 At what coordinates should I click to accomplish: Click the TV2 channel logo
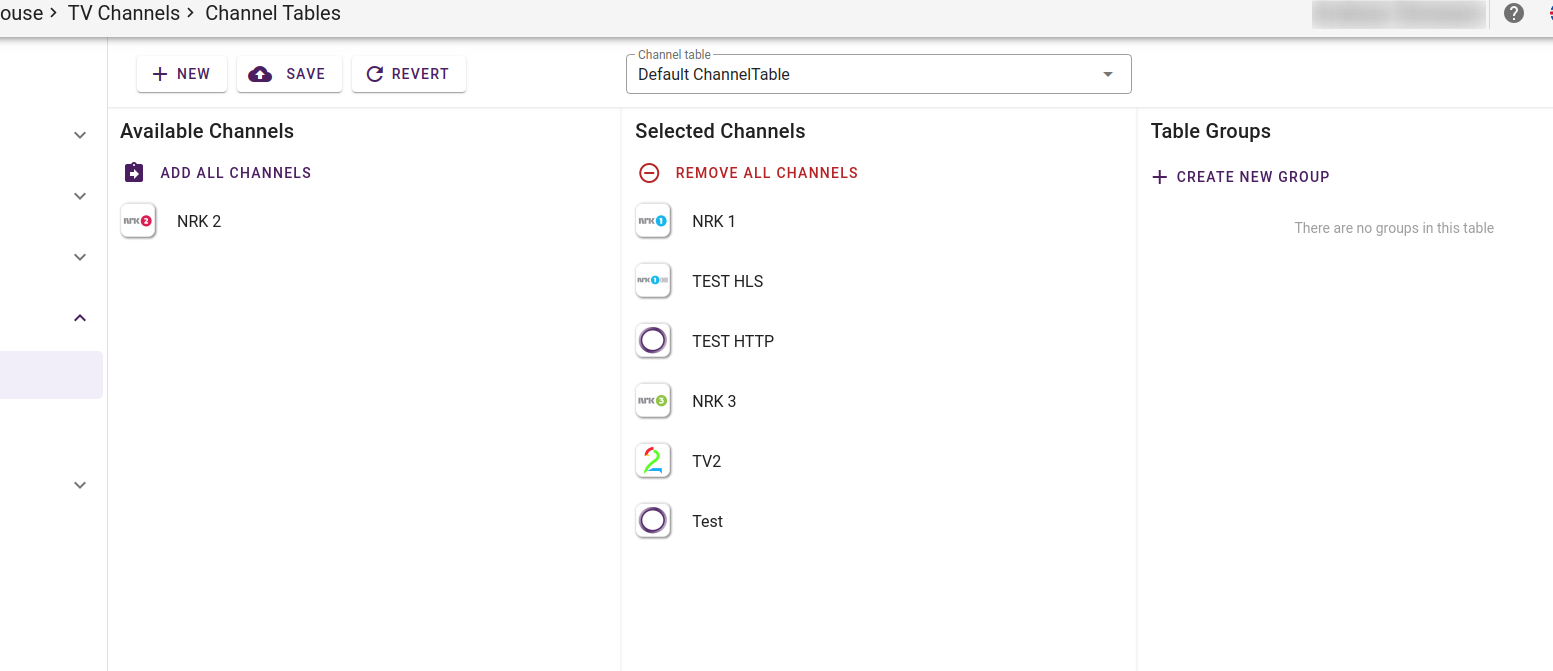tap(653, 460)
